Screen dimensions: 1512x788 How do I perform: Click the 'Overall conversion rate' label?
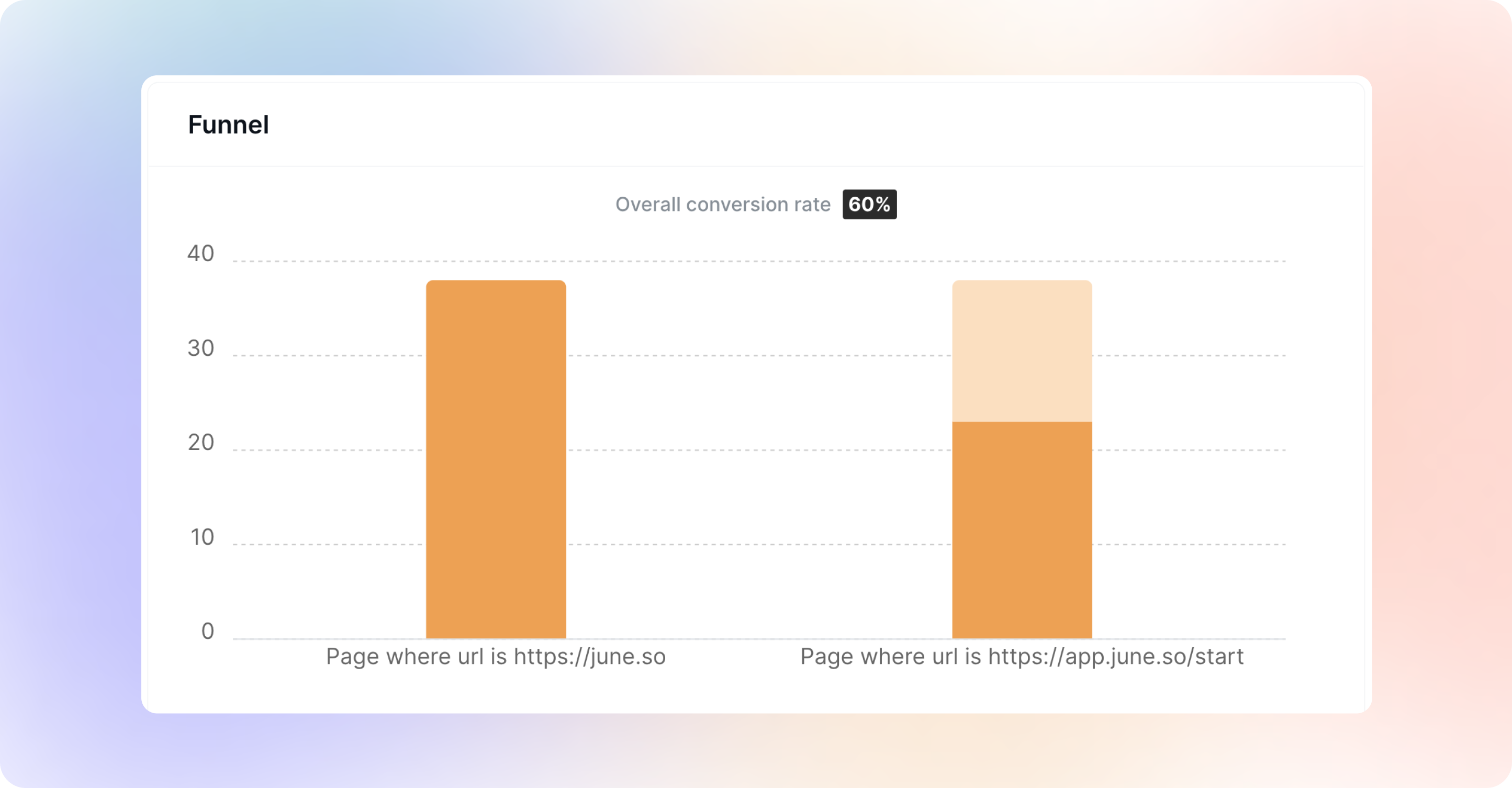(x=723, y=204)
